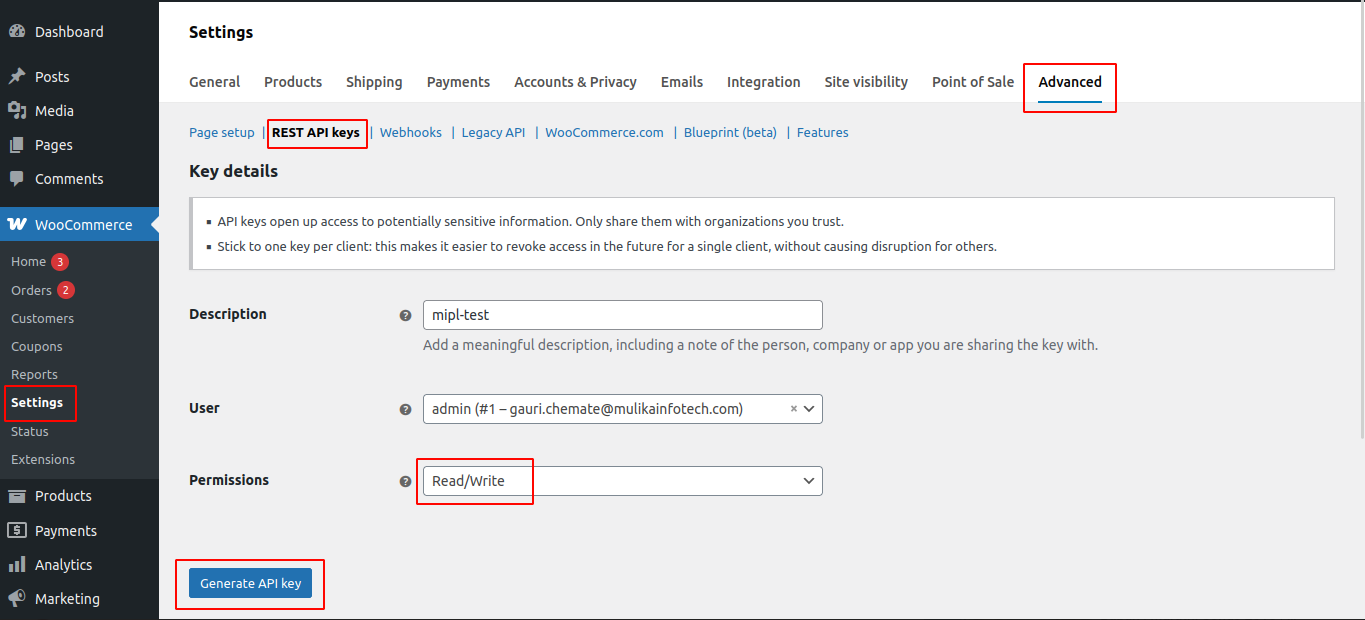Image resolution: width=1365 pixels, height=620 pixels.
Task: Expand the User selection dropdown
Action: tap(809, 409)
